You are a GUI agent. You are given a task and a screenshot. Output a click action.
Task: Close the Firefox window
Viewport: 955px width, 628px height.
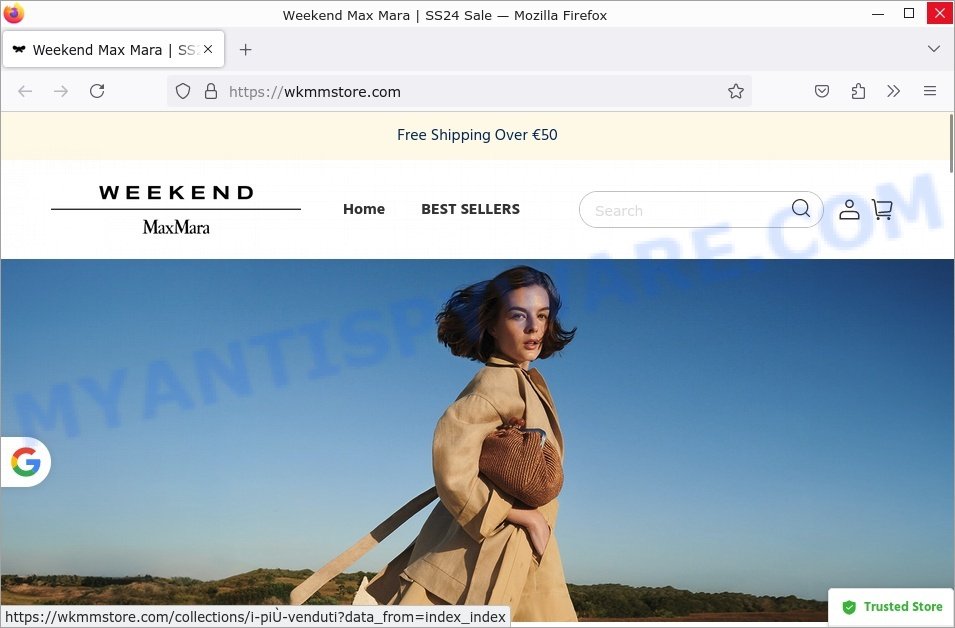[940, 13]
